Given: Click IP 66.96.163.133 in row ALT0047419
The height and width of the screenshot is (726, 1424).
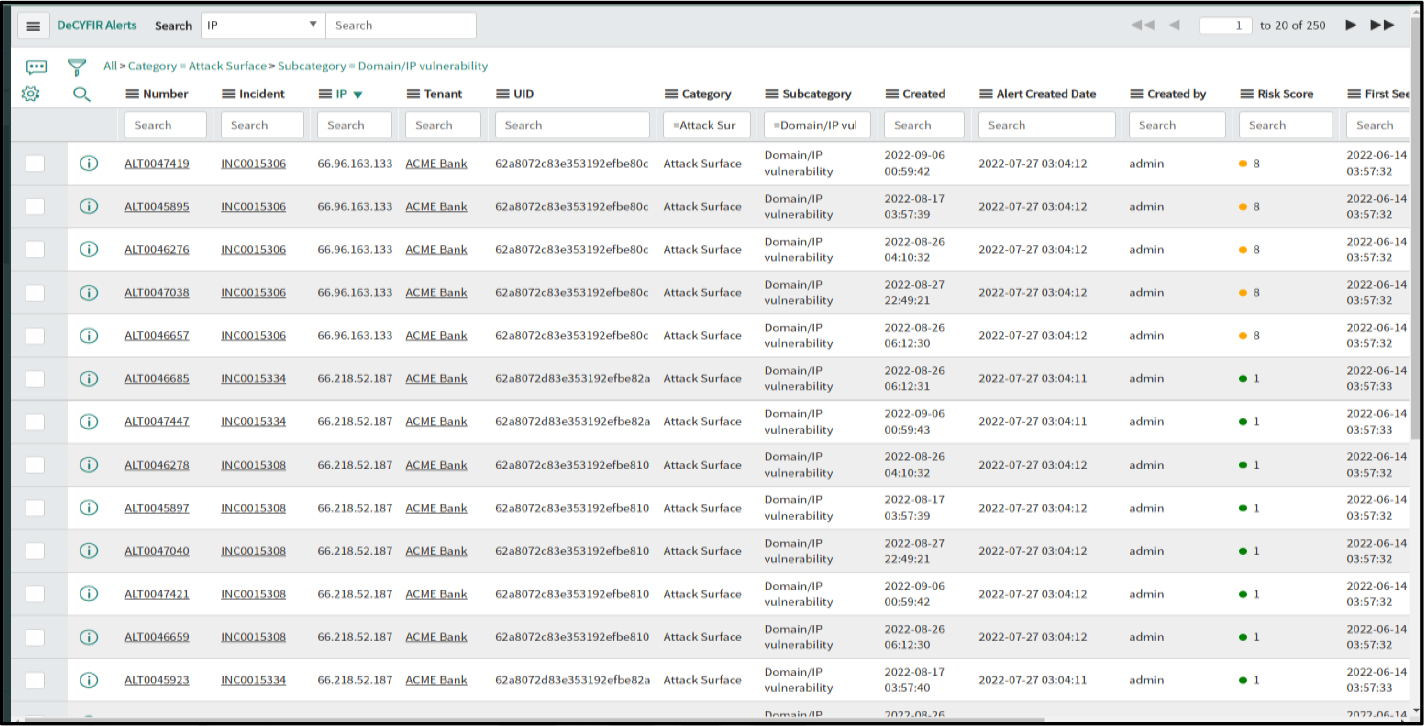Looking at the screenshot, I should [355, 163].
